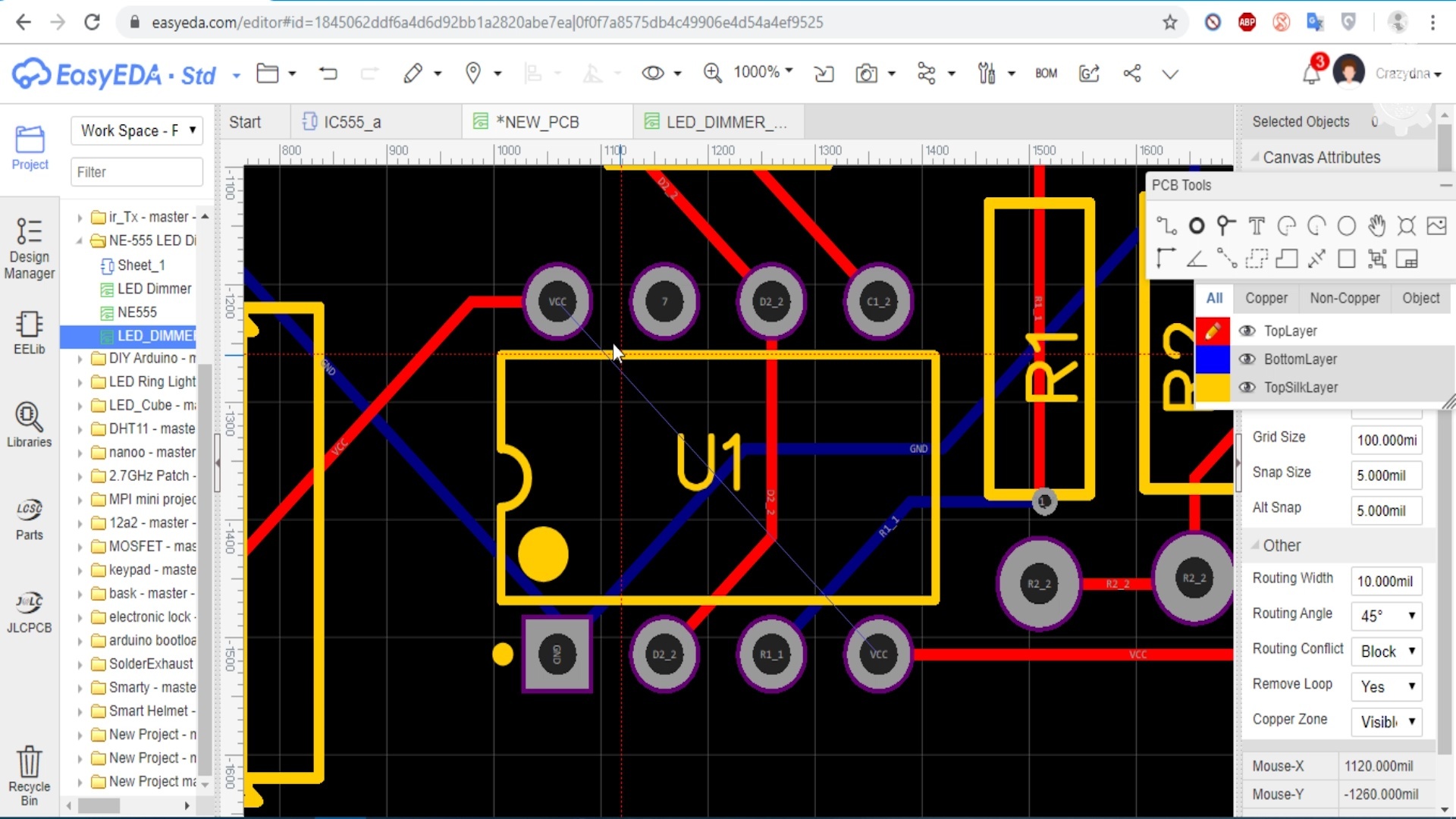
Task: Open the JLCPCB sidebar panel
Action: [x=30, y=613]
